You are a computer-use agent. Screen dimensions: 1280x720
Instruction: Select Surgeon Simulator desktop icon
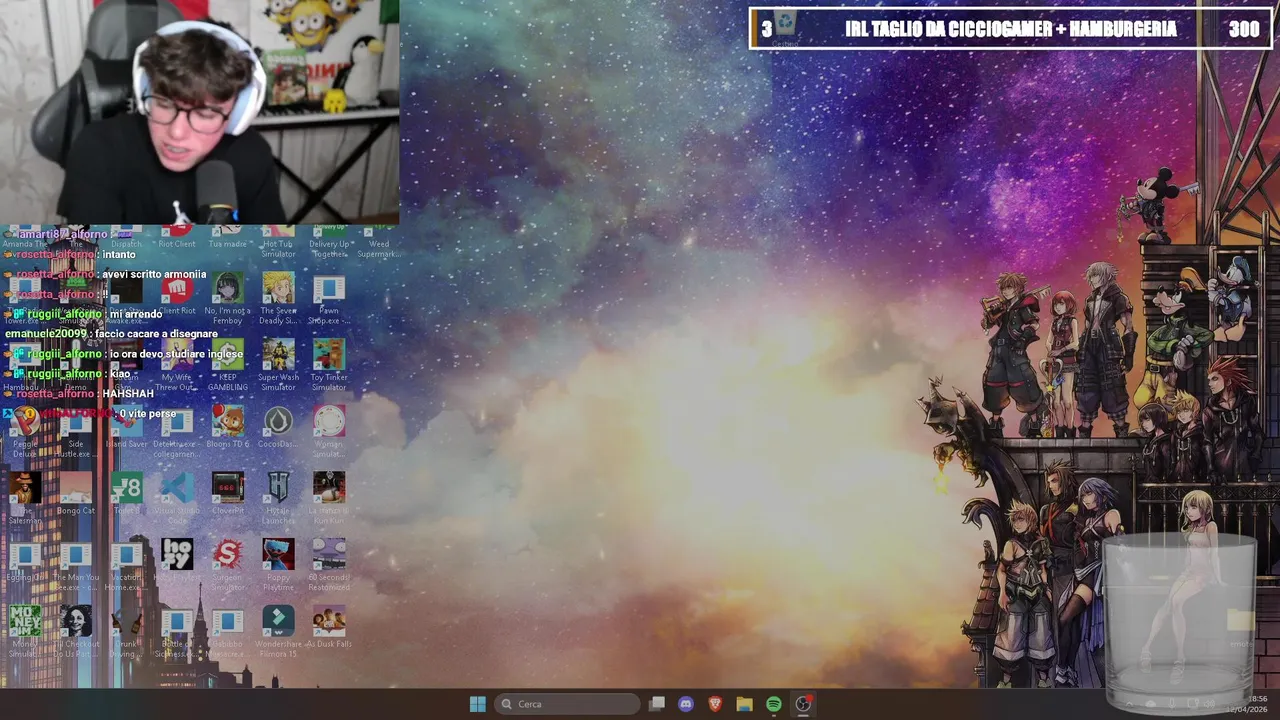click(227, 566)
